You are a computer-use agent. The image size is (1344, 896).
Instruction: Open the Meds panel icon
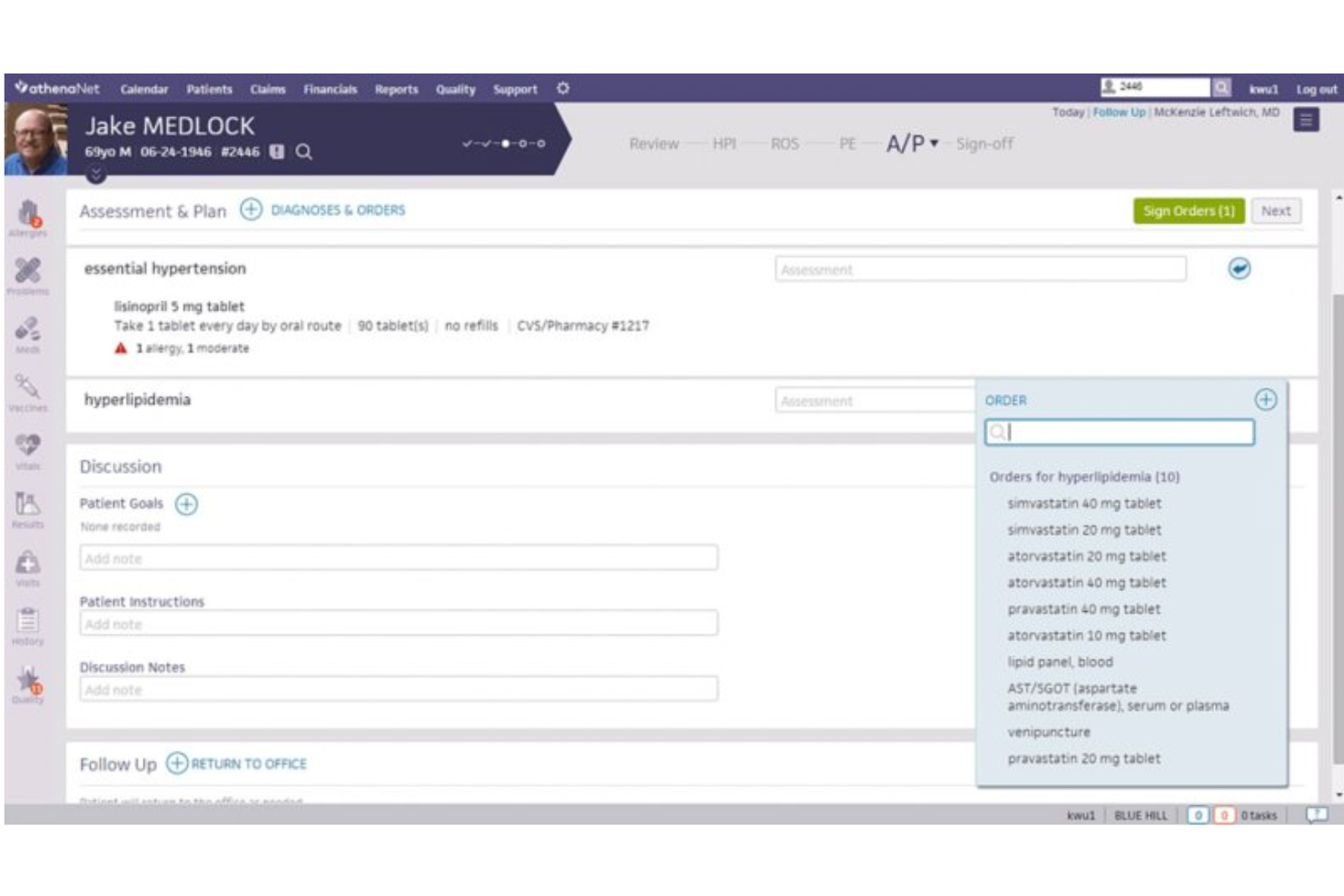click(30, 330)
